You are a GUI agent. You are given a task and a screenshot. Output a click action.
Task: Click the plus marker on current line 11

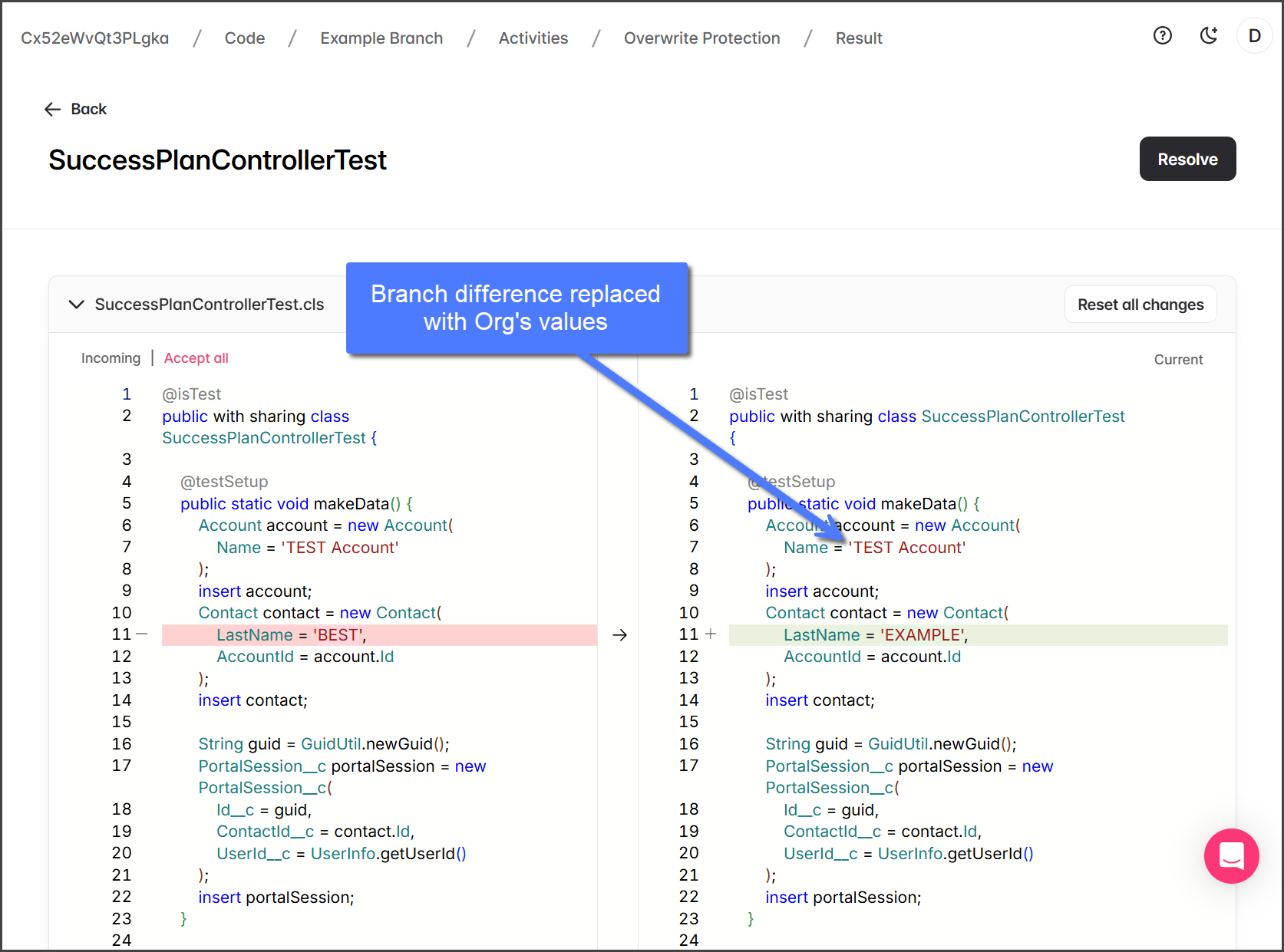point(711,634)
